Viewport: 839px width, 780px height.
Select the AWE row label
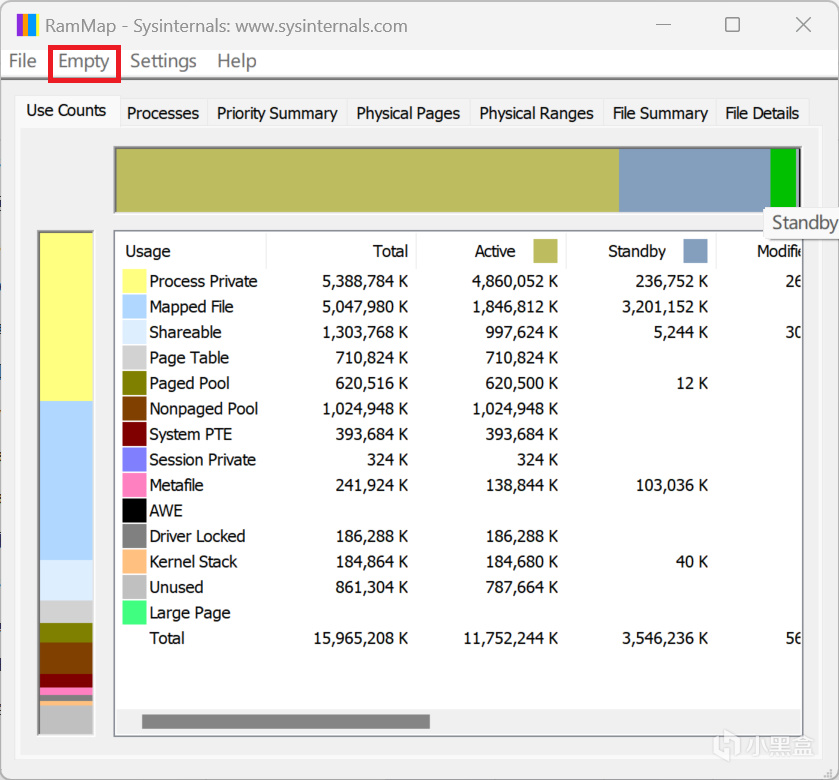pyautogui.click(x=166, y=511)
